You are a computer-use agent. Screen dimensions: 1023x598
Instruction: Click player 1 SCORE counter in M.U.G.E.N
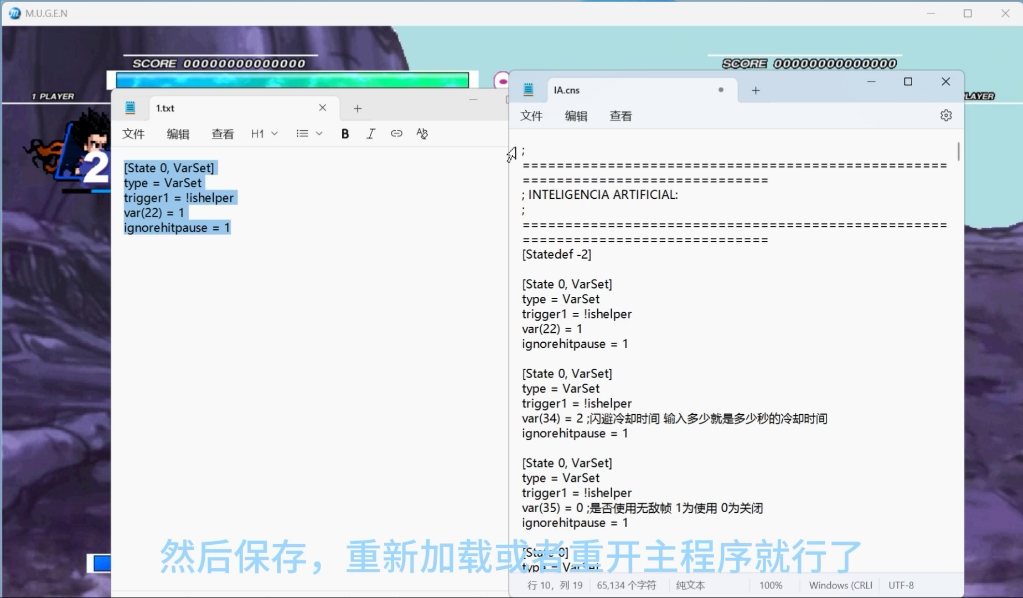(x=219, y=63)
